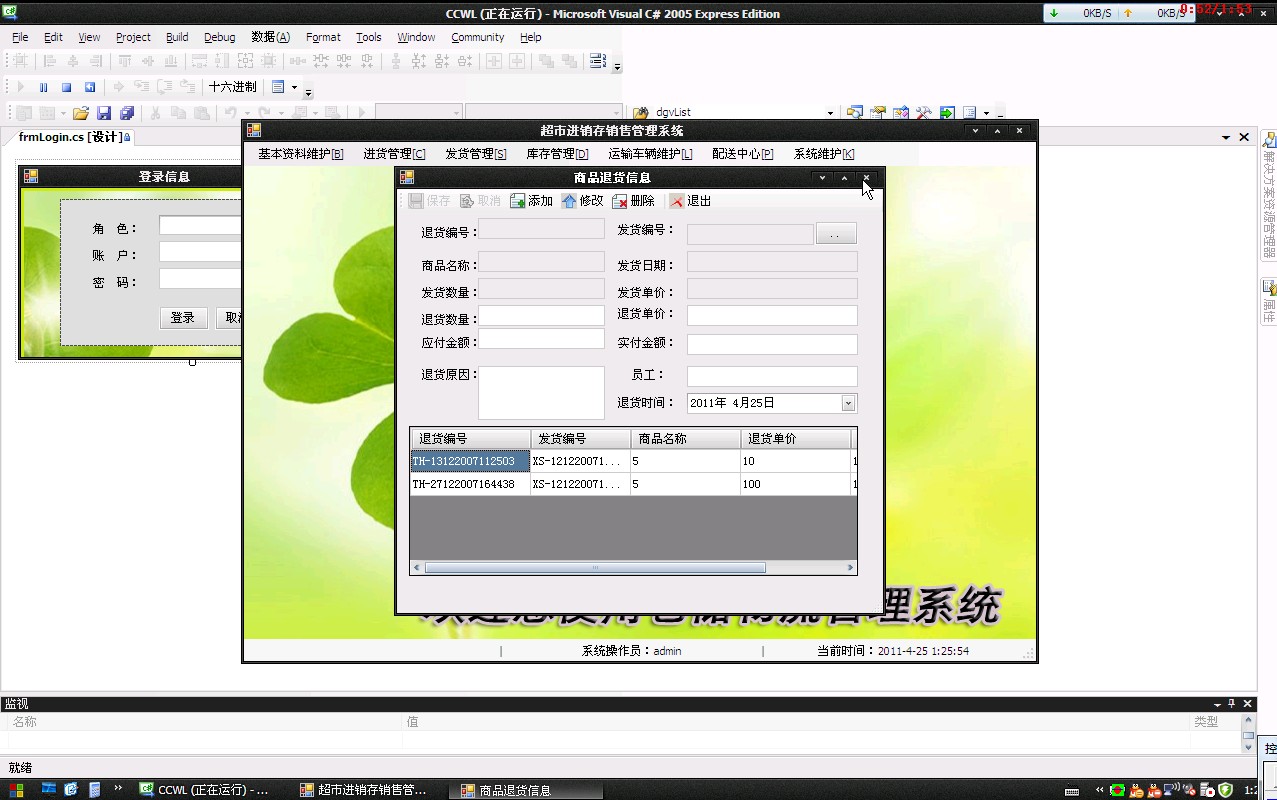Stop debugging with the blue square icon

[x=66, y=87]
